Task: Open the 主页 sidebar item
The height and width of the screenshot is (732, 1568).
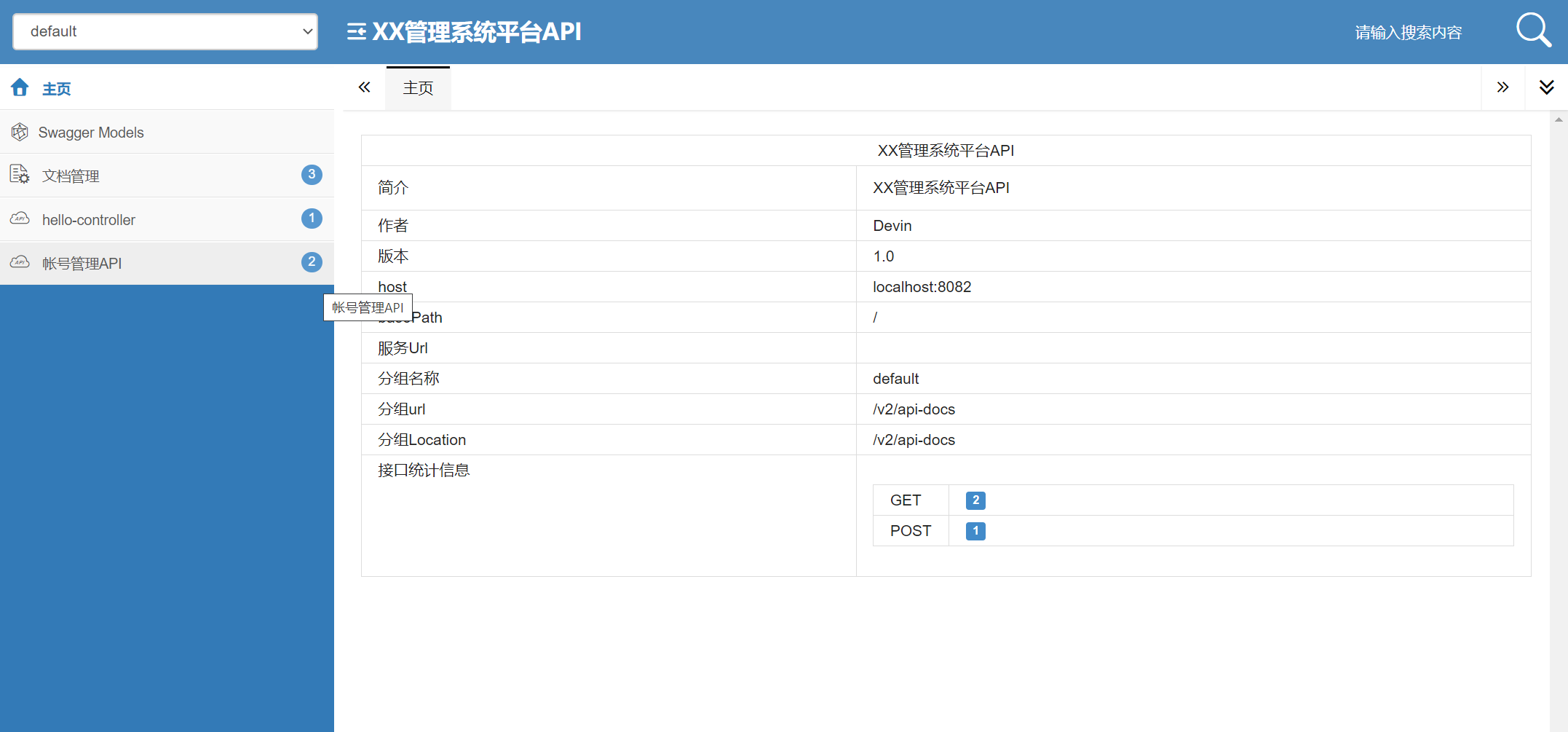Action: click(x=167, y=88)
